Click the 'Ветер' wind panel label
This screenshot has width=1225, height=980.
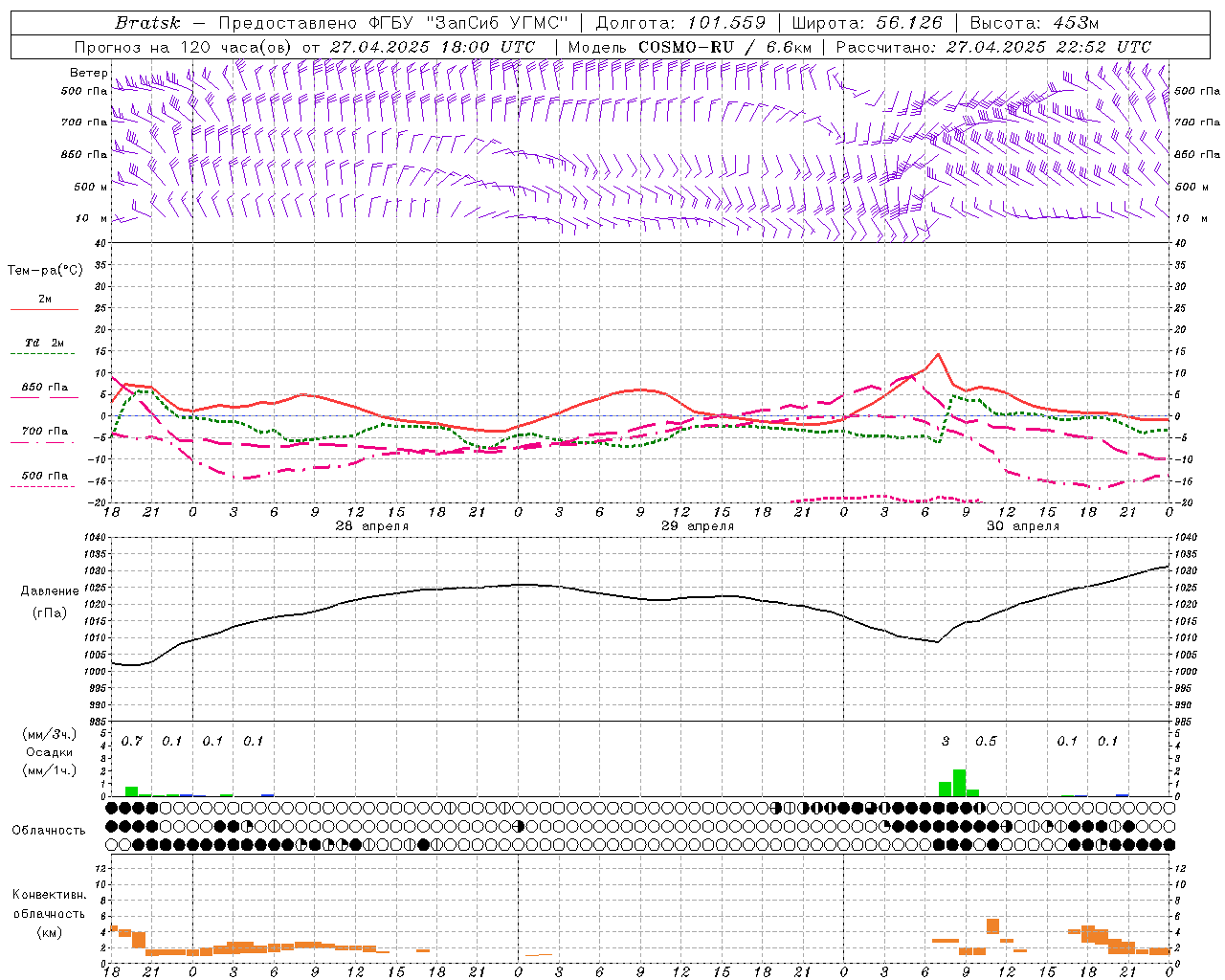[x=88, y=73]
